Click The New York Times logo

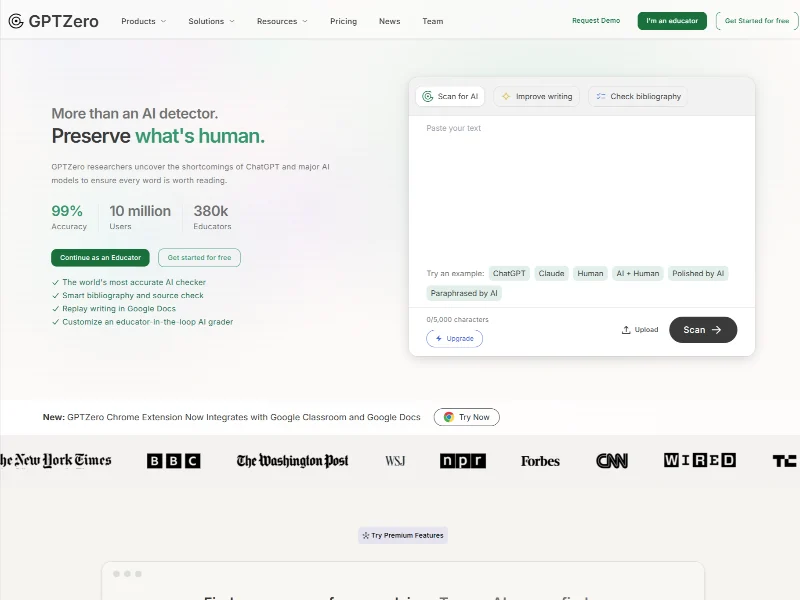55,460
